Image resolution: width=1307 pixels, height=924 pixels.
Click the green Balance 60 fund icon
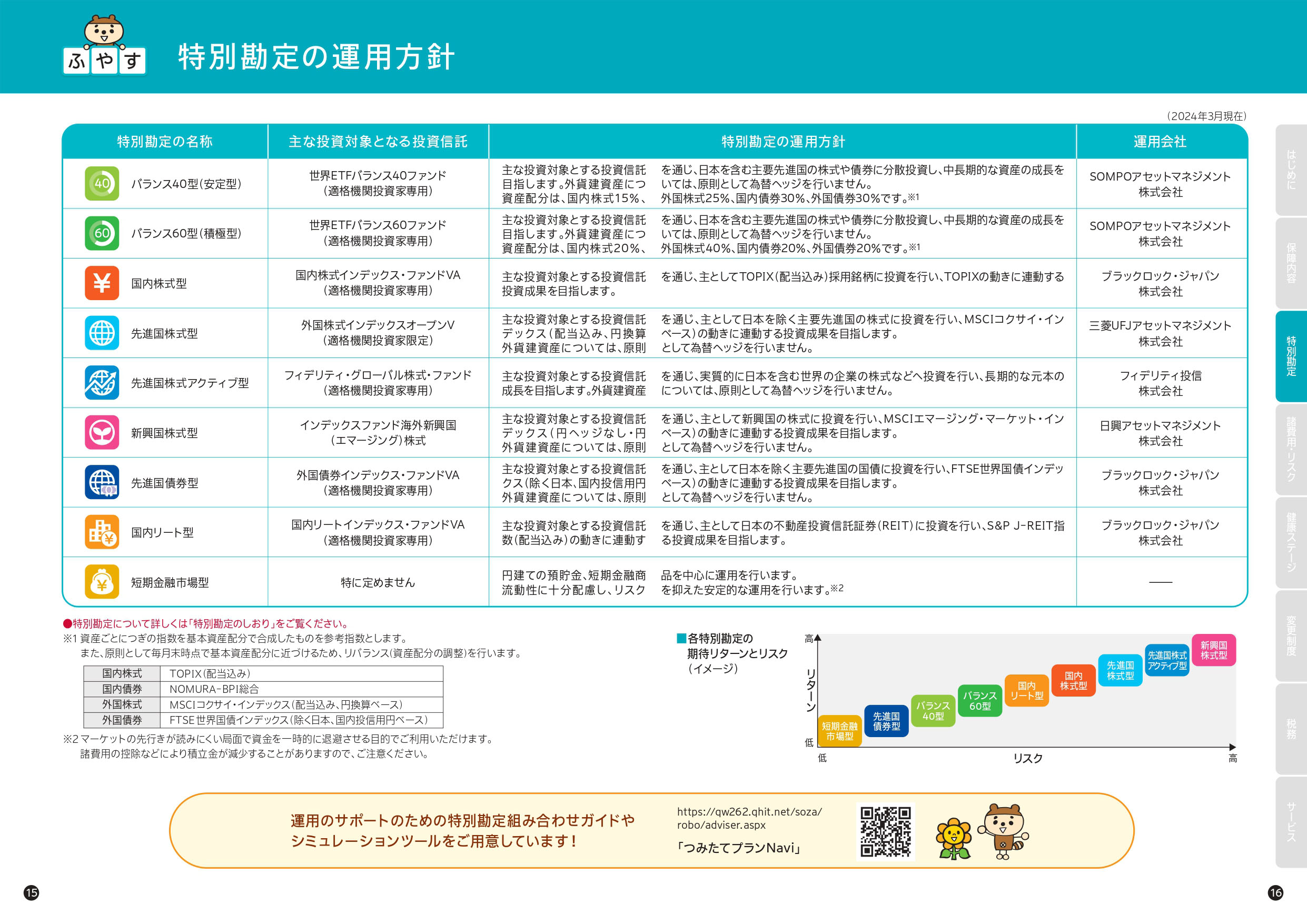pyautogui.click(x=102, y=233)
